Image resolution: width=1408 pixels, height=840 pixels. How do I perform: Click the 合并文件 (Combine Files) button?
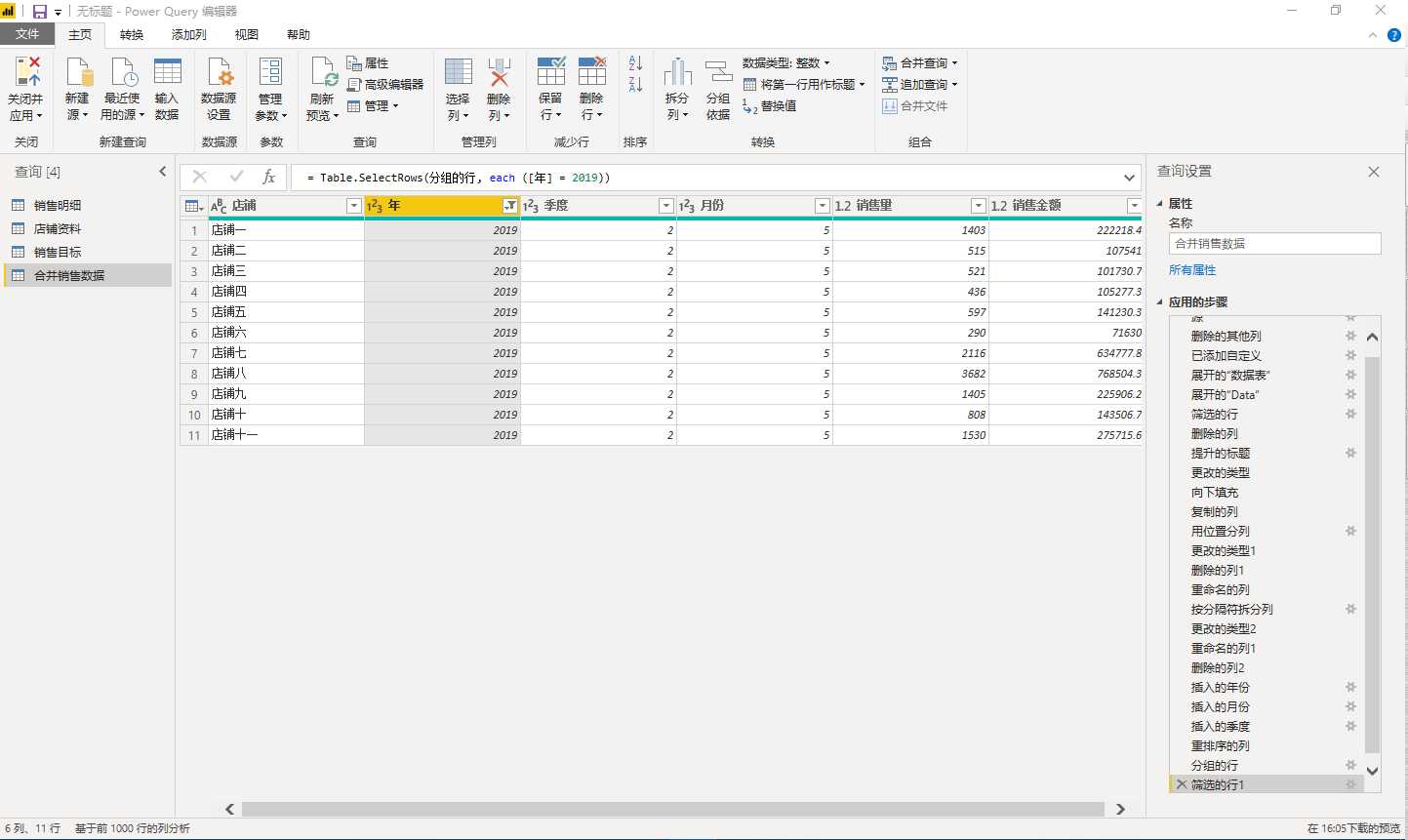pos(914,105)
